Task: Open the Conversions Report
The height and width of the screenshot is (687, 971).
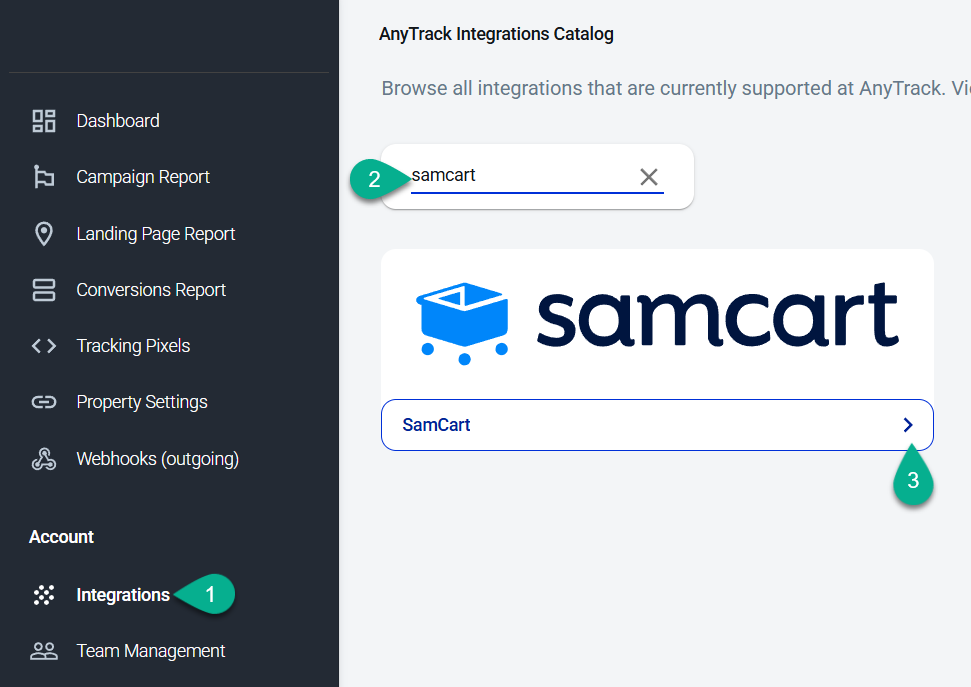Action: coord(151,290)
